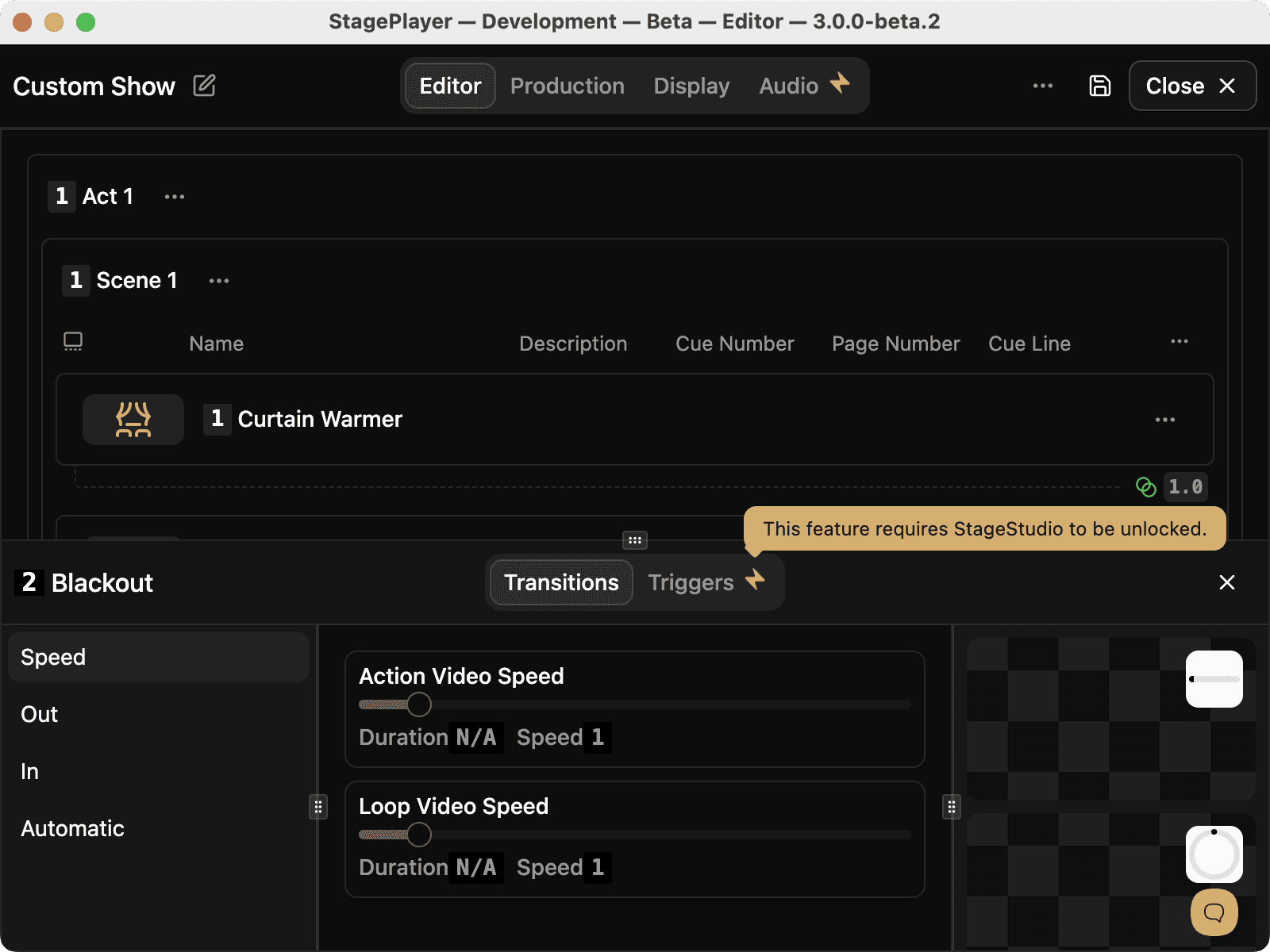Viewport: 1270px width, 952px height.
Task: Open column header options ellipsis
Action: [x=1180, y=341]
